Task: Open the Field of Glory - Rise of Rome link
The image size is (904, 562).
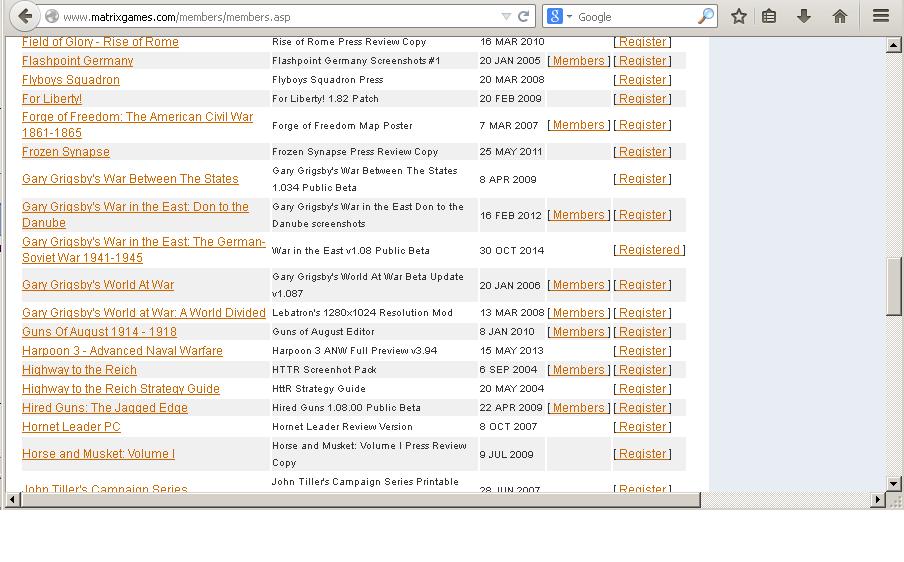Action: [100, 42]
